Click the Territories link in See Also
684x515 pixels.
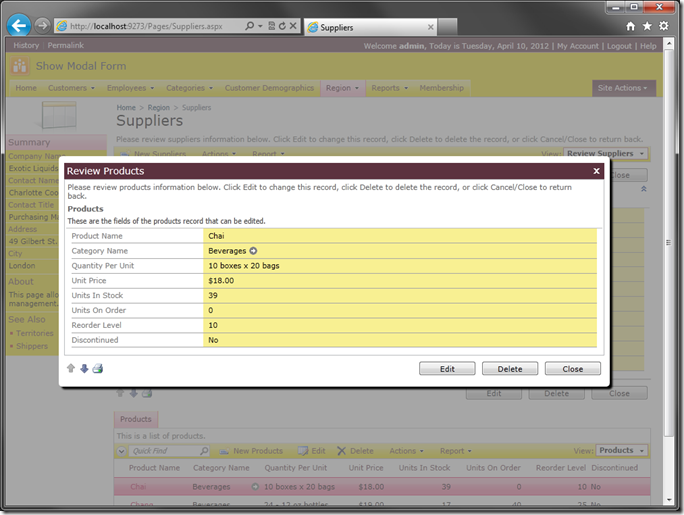click(35, 333)
